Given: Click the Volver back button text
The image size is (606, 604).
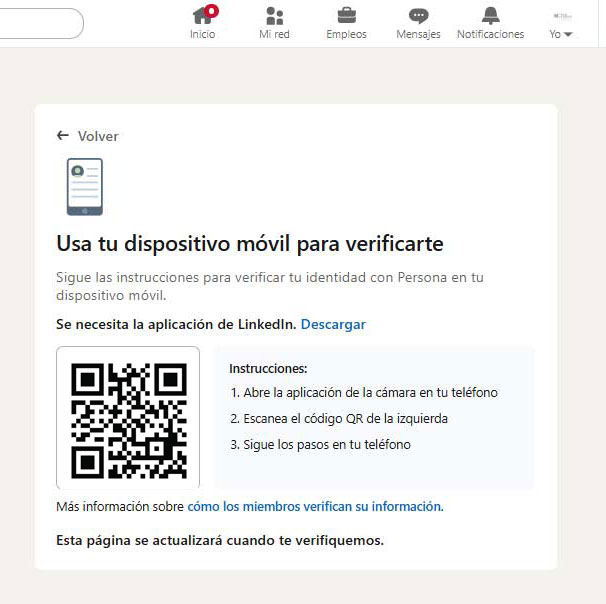Looking at the screenshot, I should tap(98, 136).
